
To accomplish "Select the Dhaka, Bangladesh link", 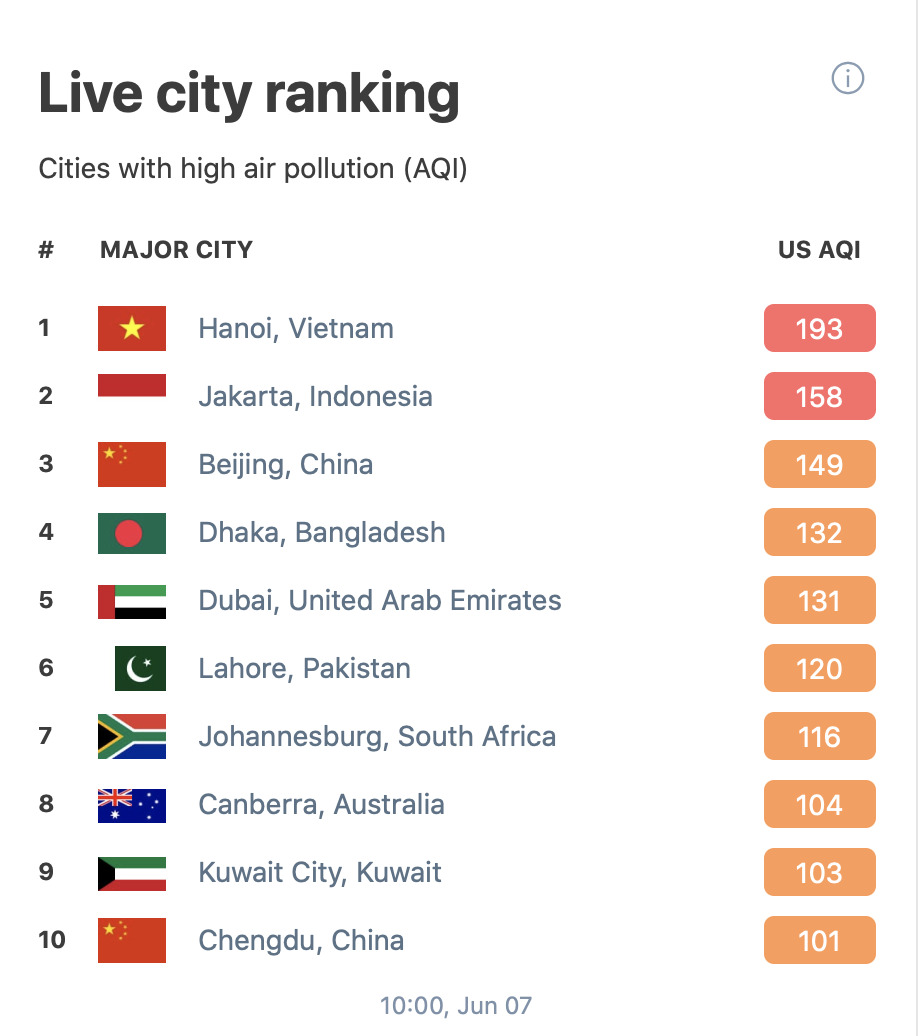I will (x=322, y=532).
